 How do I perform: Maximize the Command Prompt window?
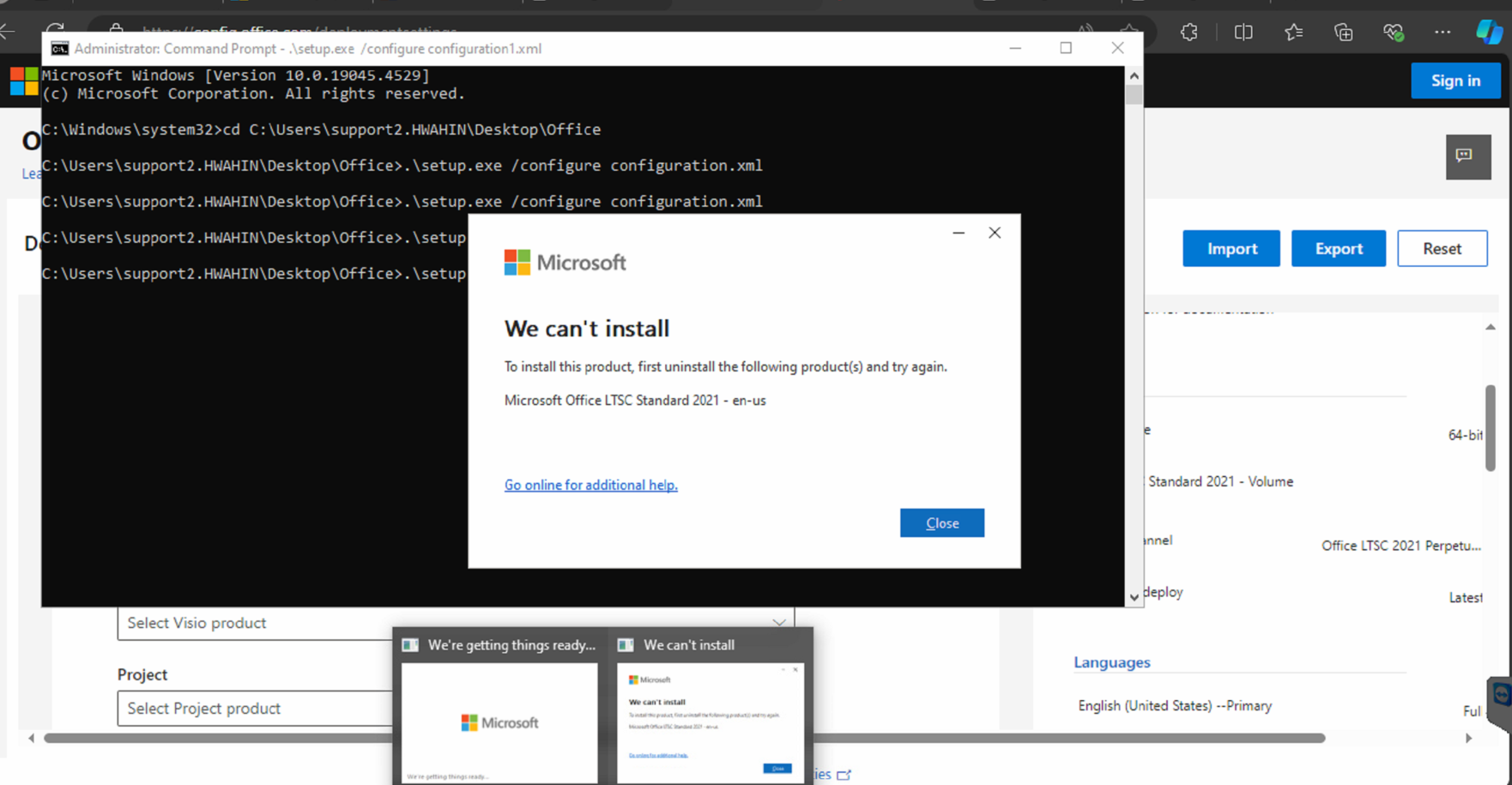[1066, 48]
